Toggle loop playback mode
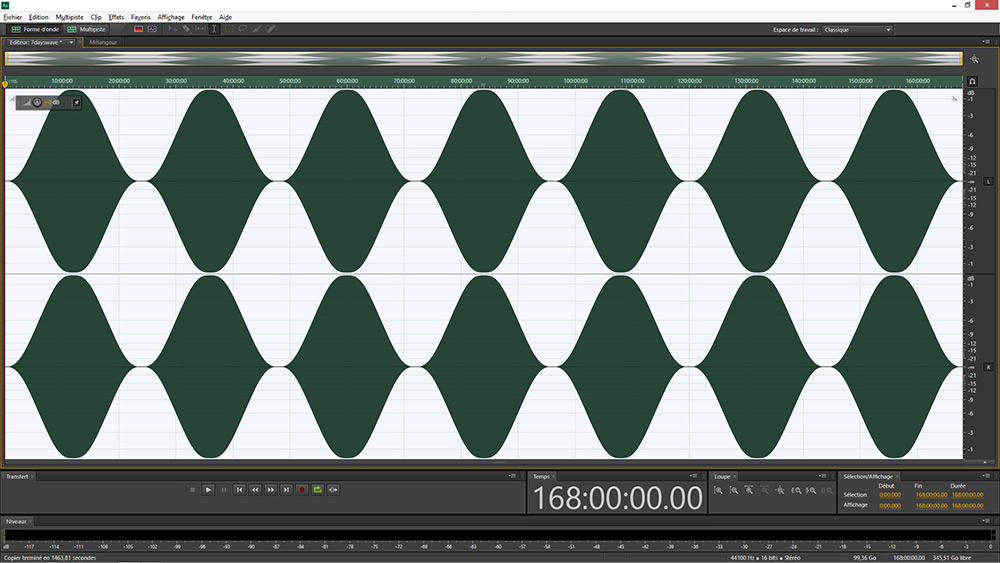1000x563 pixels. [317, 490]
